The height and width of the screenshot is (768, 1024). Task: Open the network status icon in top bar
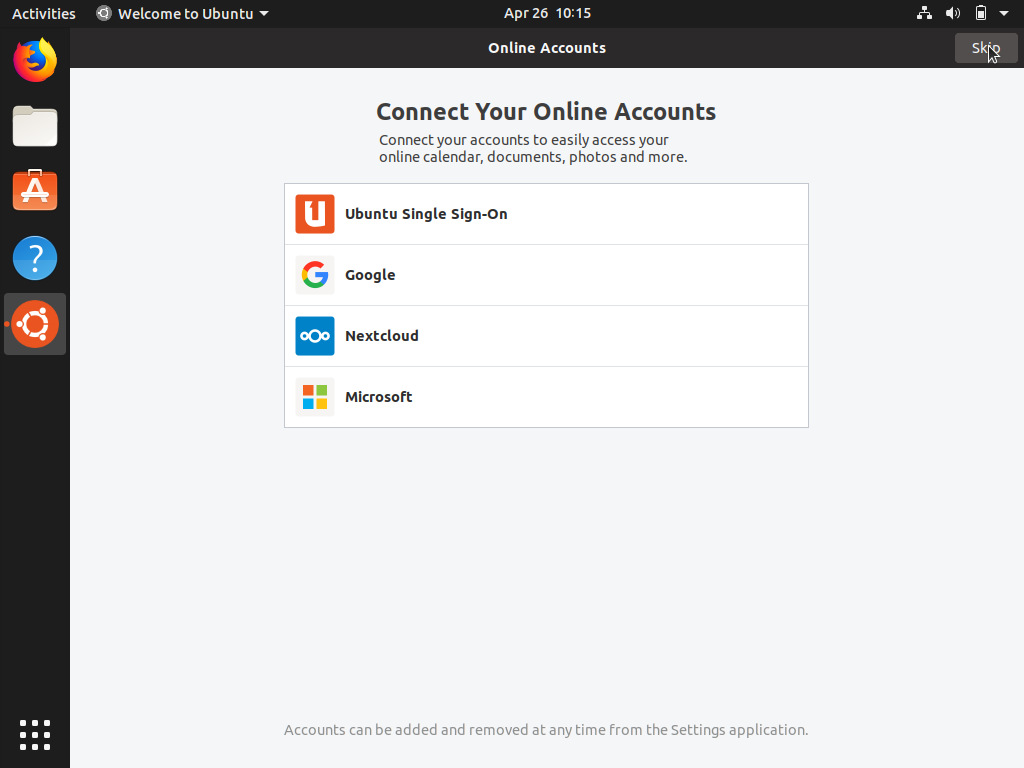[x=924, y=13]
